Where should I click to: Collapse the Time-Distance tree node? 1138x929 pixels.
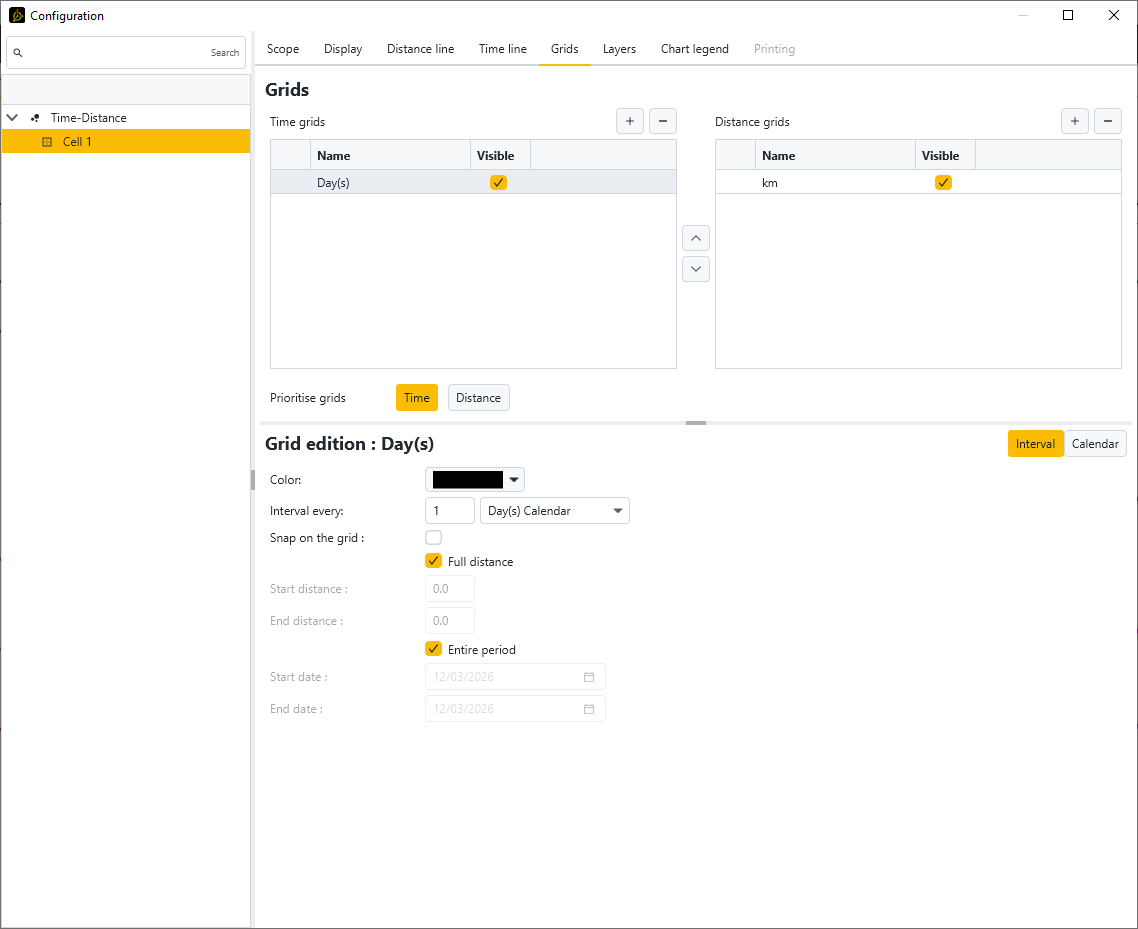pos(12,118)
